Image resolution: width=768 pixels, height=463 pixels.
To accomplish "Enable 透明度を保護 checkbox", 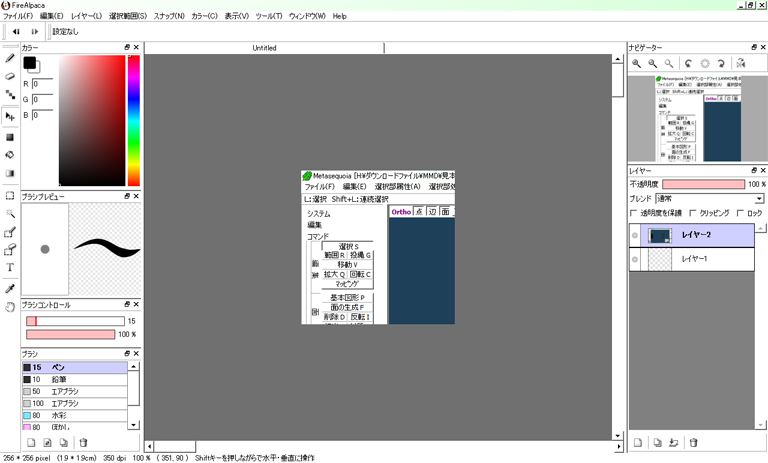I will click(633, 213).
